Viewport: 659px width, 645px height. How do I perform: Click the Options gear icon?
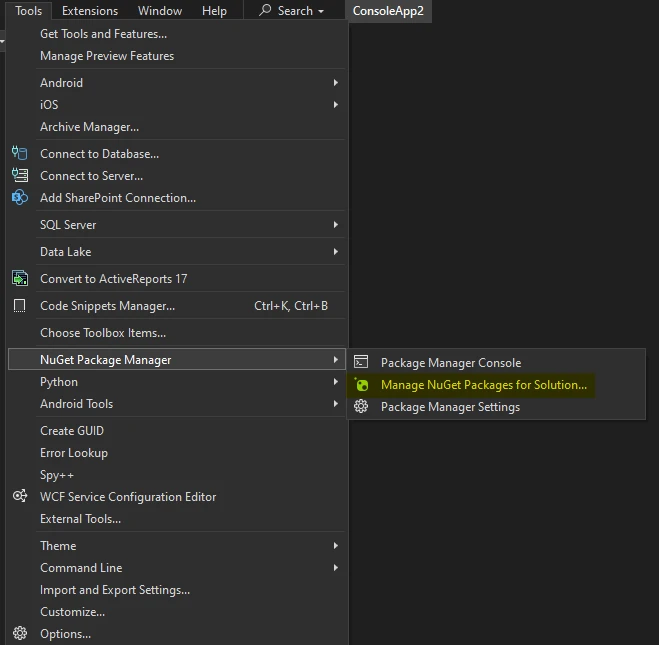click(x=19, y=634)
